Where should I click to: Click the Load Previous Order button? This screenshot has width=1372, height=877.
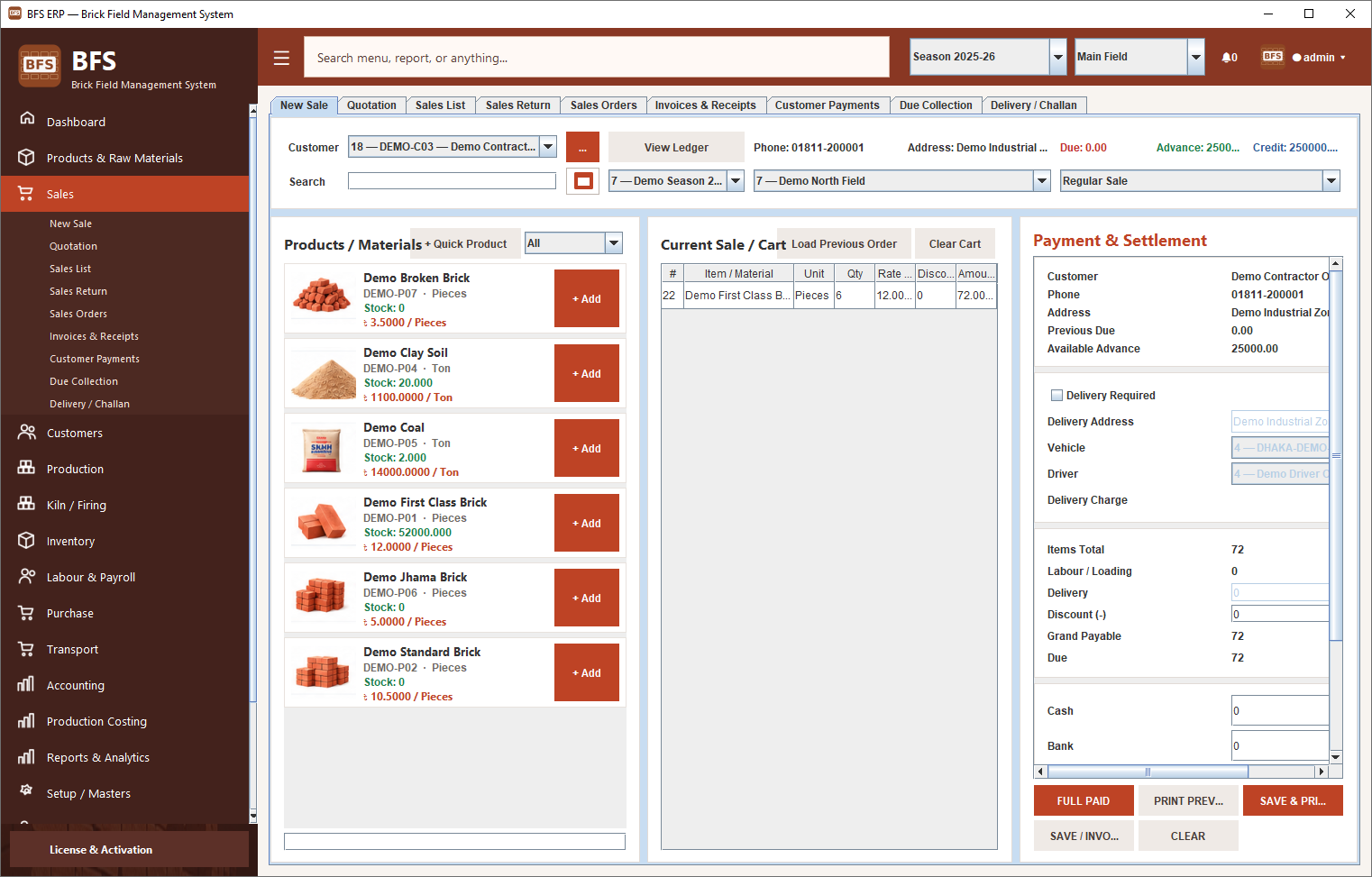click(844, 243)
